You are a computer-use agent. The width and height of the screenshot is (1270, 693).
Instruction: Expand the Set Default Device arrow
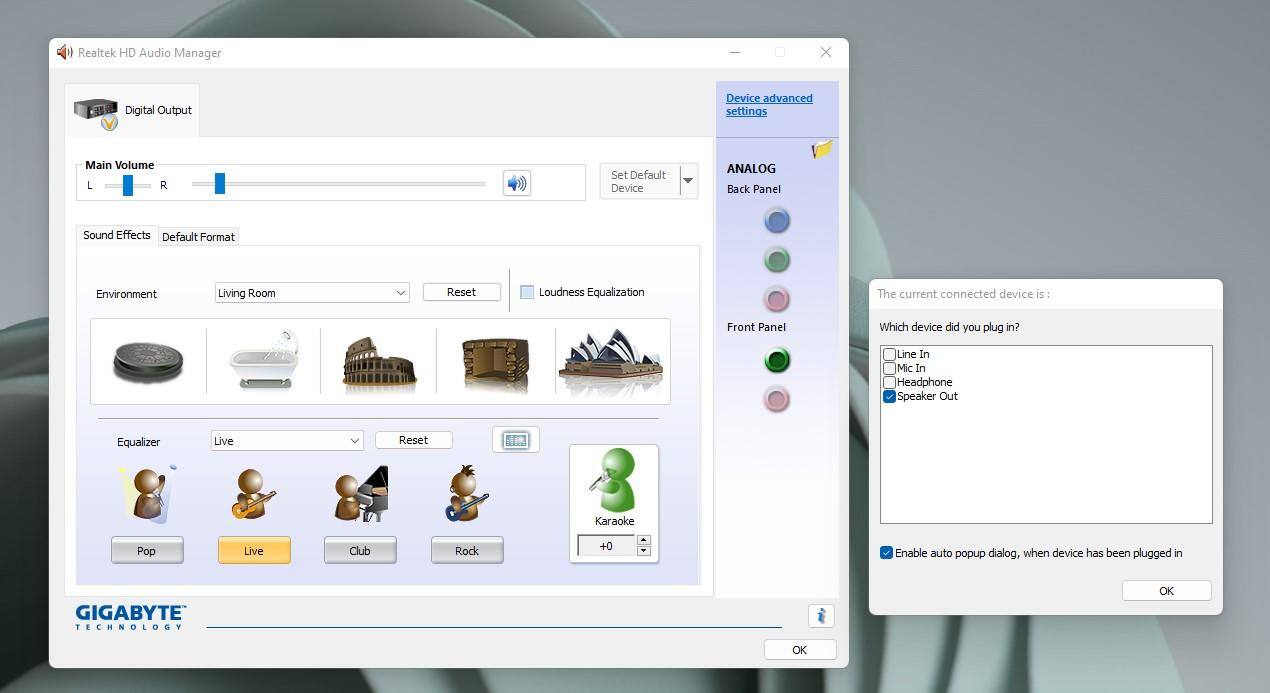[x=688, y=181]
